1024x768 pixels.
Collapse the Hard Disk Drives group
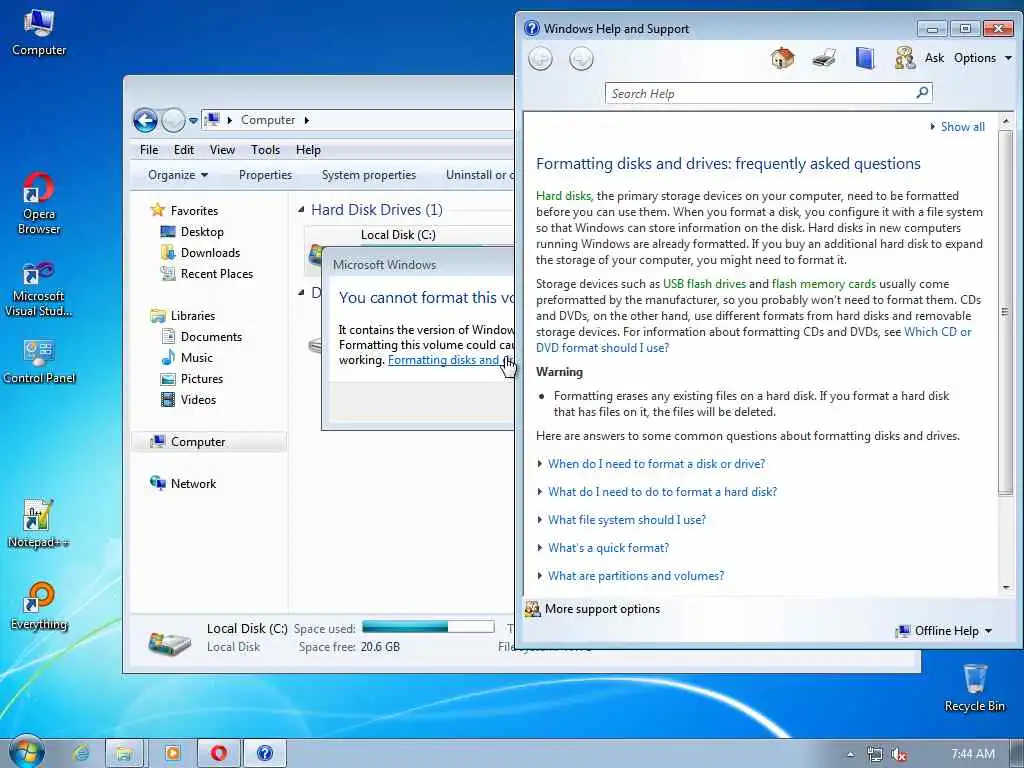point(301,210)
